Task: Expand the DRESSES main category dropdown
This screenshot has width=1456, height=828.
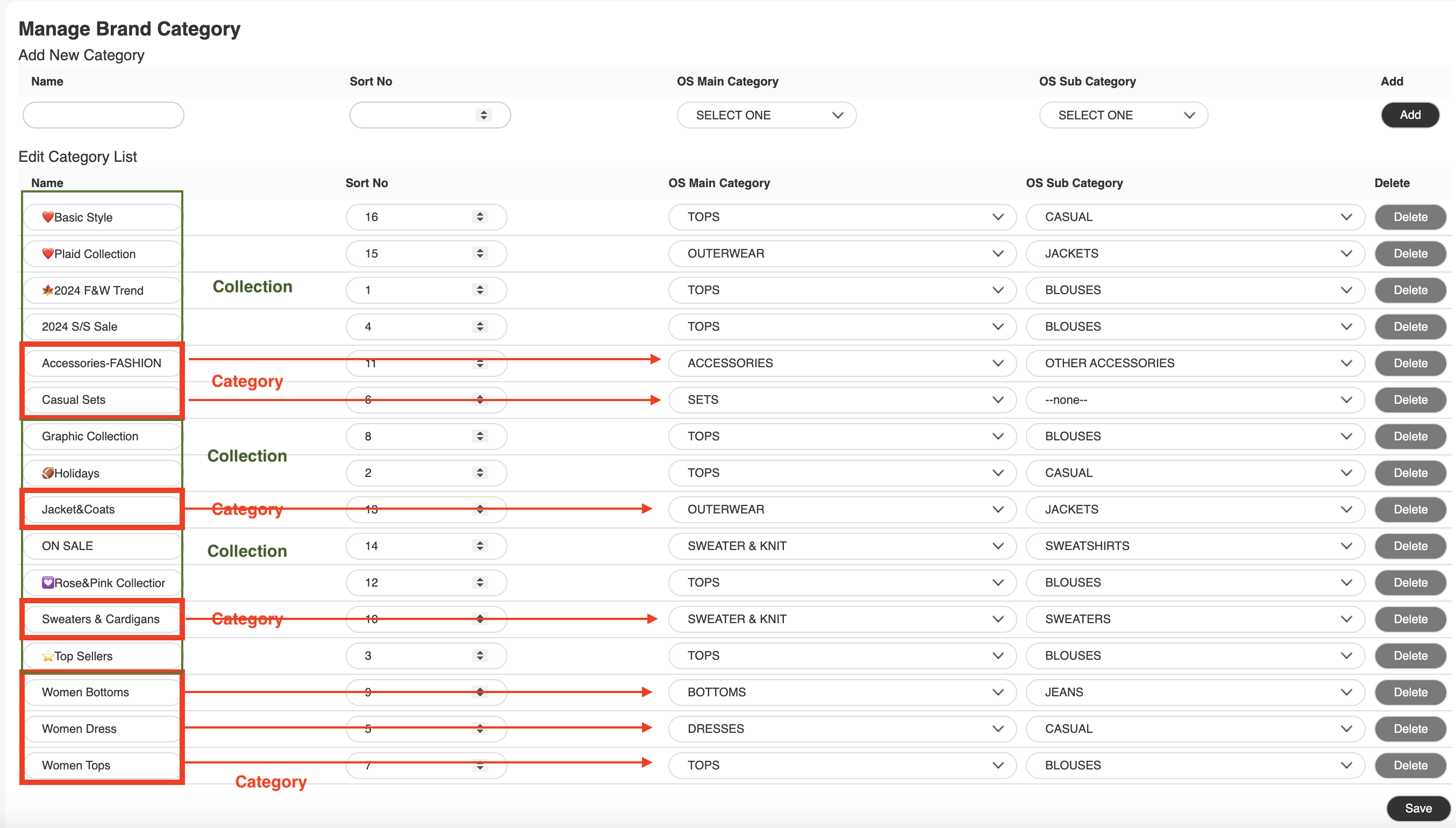Action: click(841, 729)
